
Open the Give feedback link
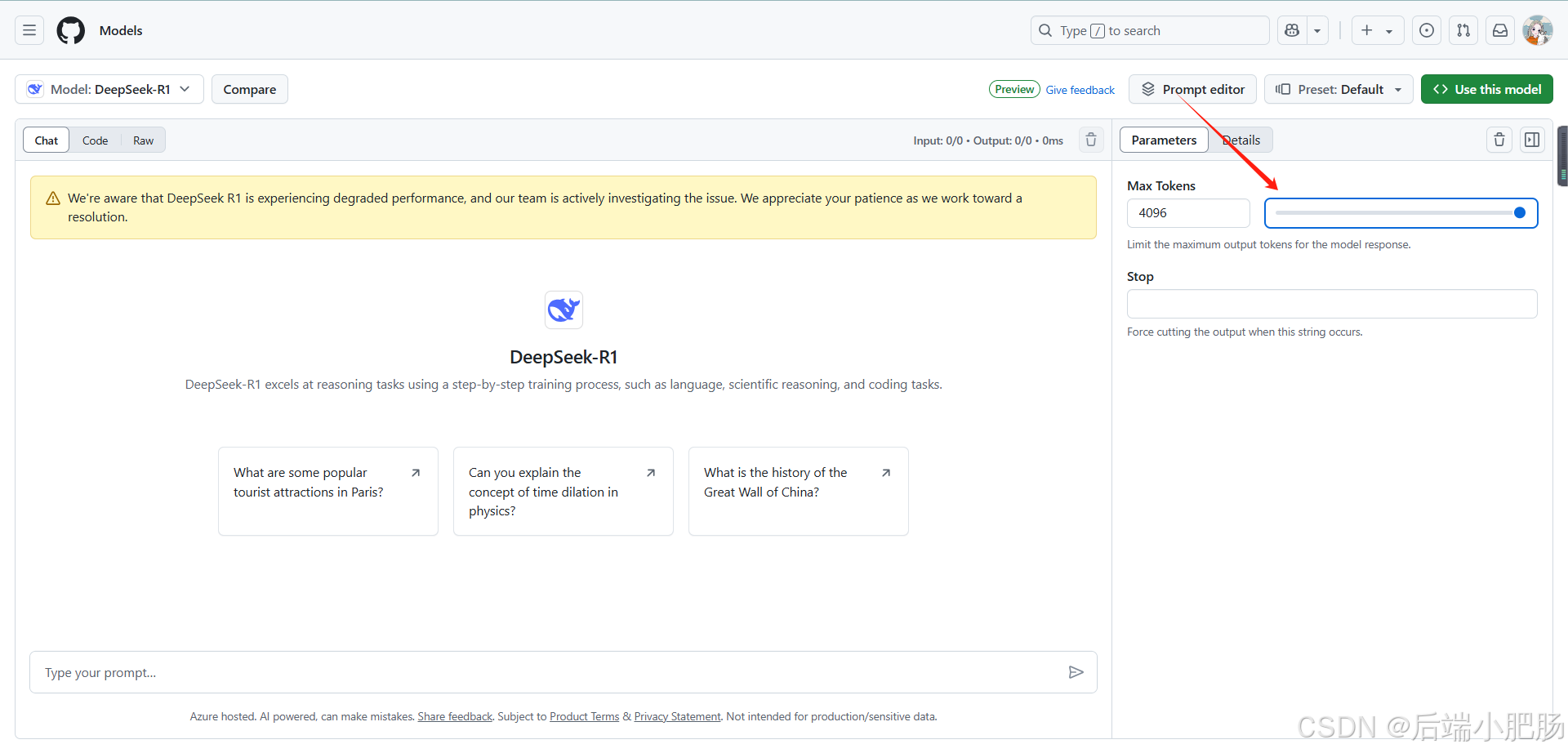pos(1080,90)
